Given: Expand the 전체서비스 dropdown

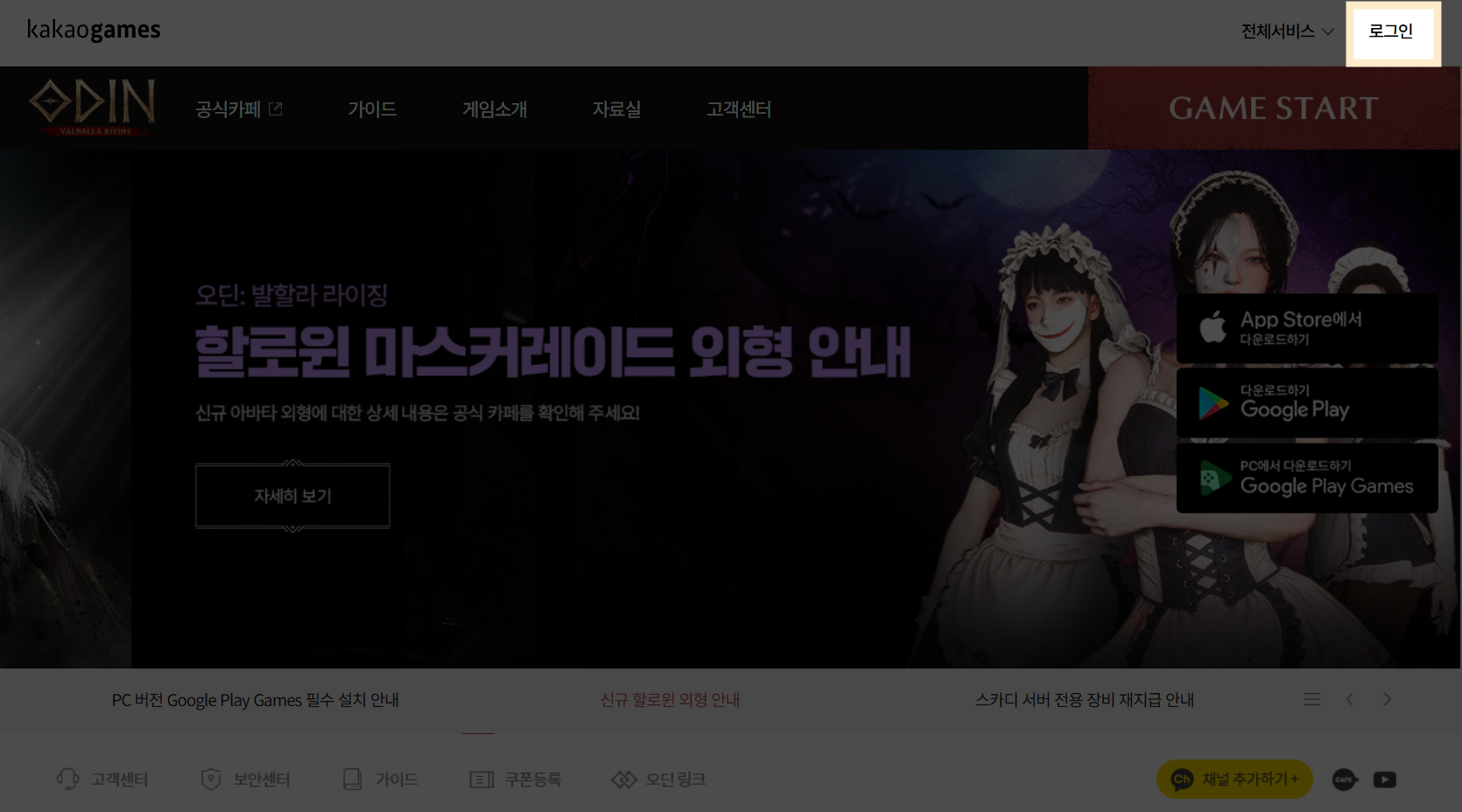Looking at the screenshot, I should [x=1288, y=31].
